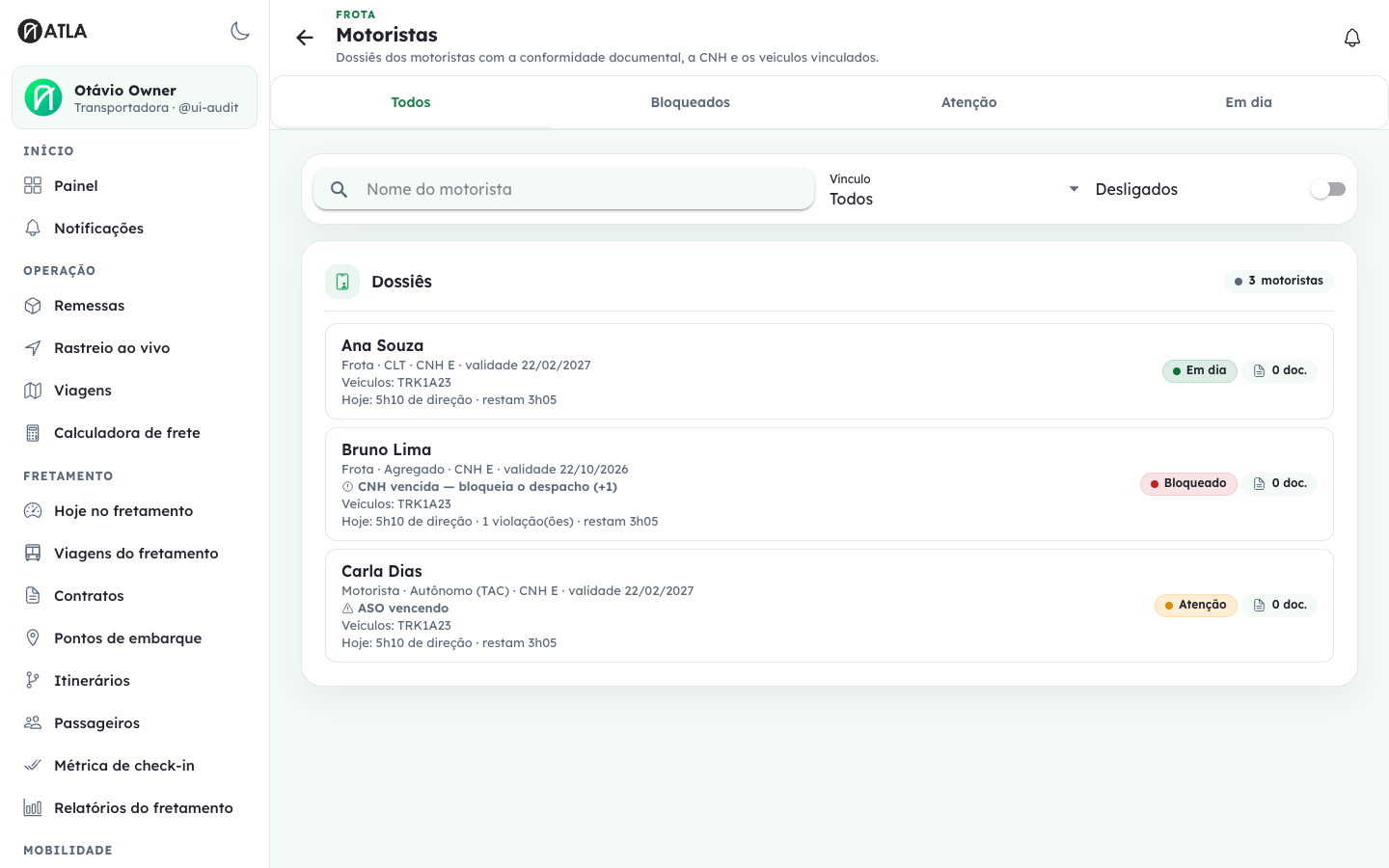This screenshot has height=868, width=1389.
Task: Open Relatórios do fretamento
Action: [134, 808]
